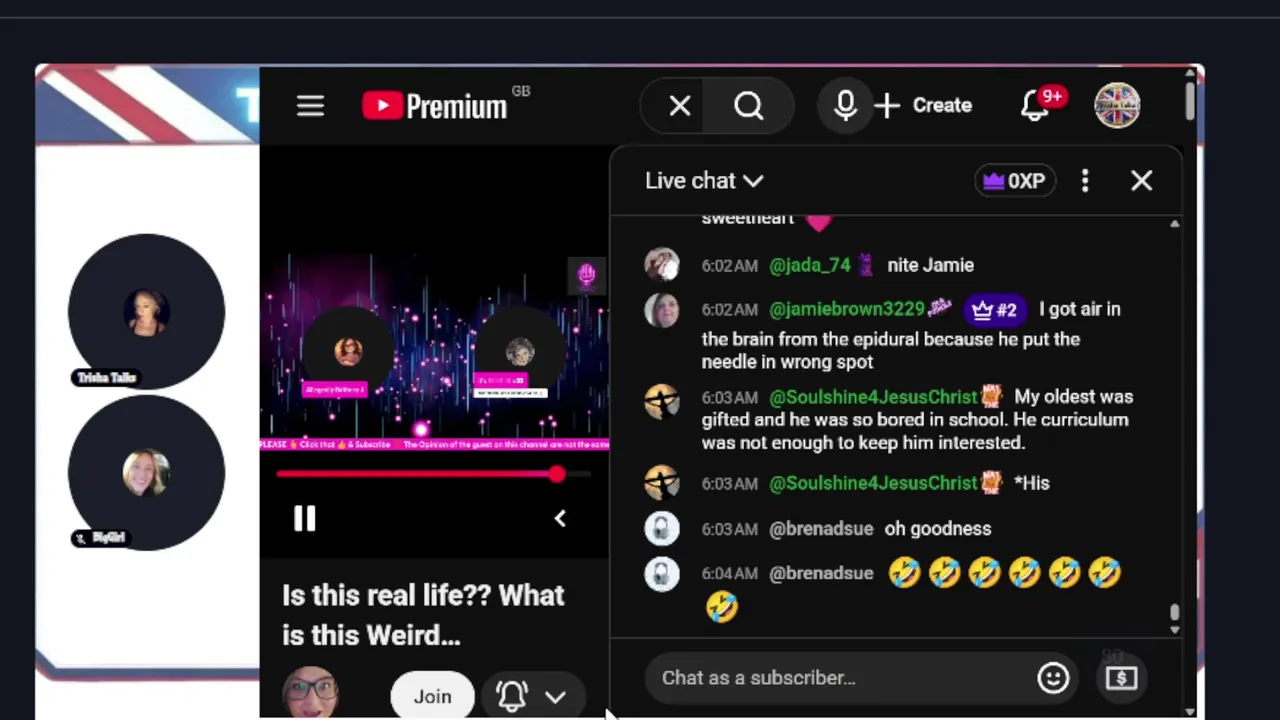This screenshot has width=1280, height=720.
Task: Open the 0XP crown points badge
Action: (1015, 181)
